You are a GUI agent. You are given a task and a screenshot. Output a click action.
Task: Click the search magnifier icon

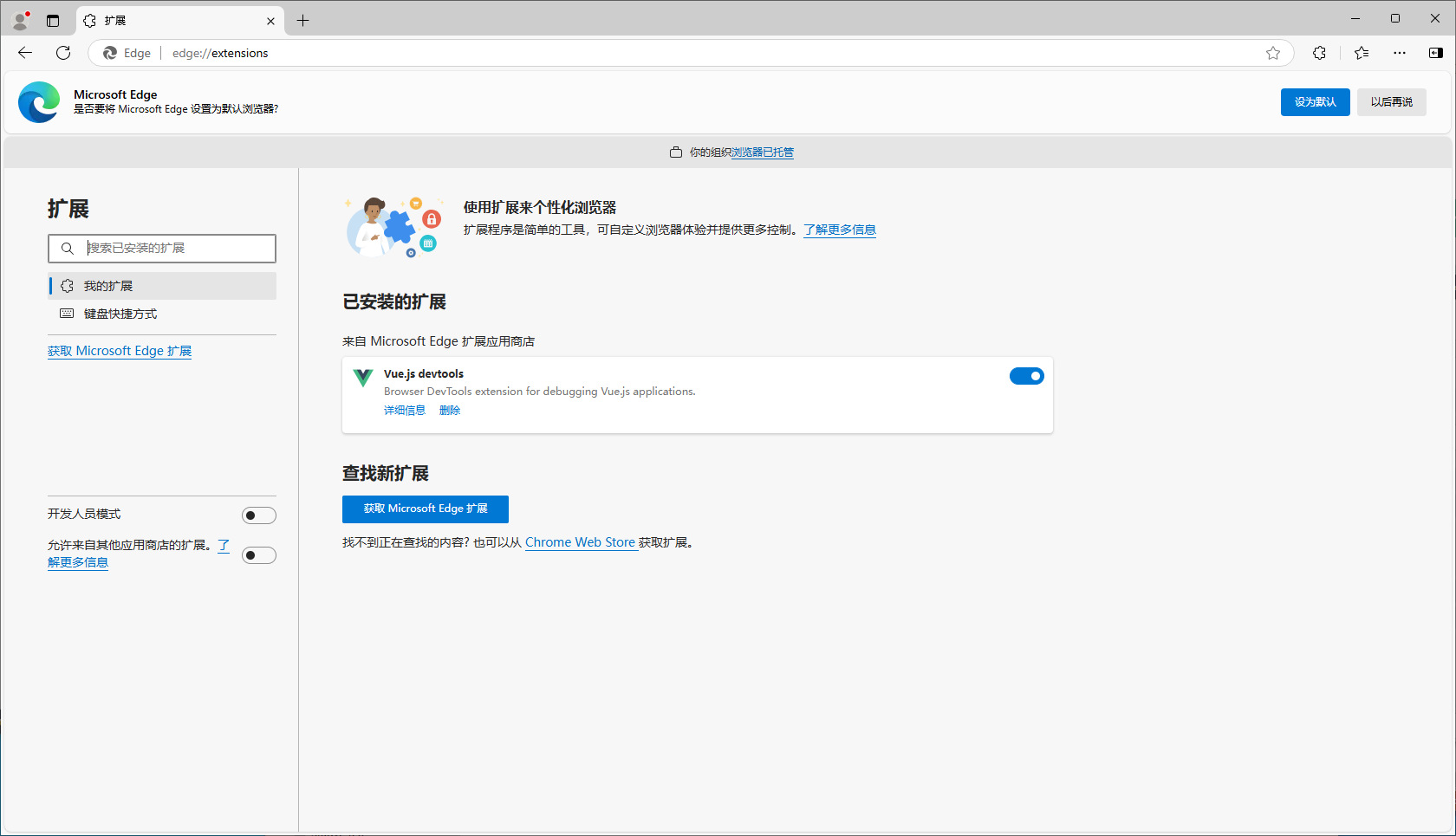pos(67,249)
